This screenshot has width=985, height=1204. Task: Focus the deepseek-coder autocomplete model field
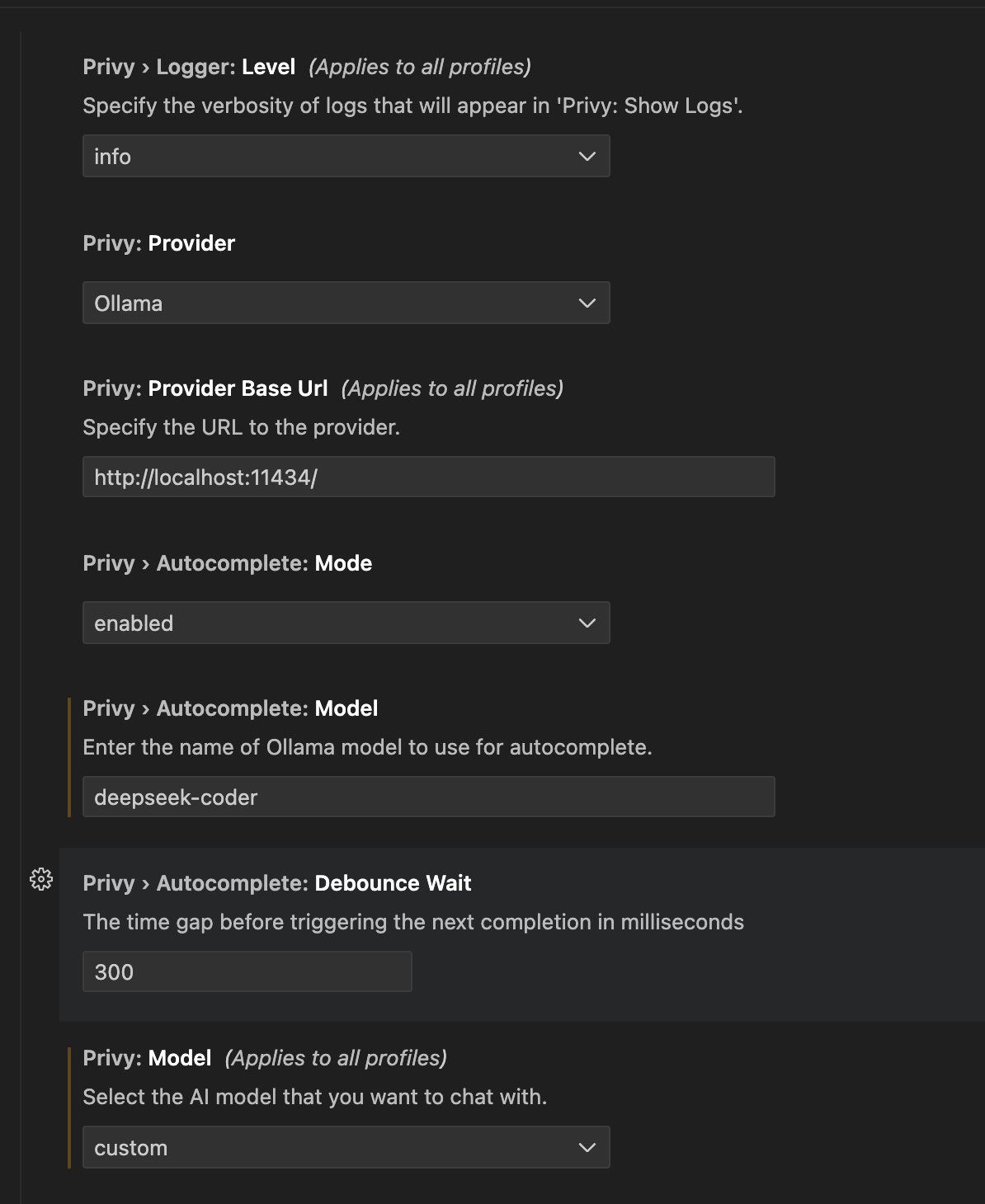[x=428, y=797]
